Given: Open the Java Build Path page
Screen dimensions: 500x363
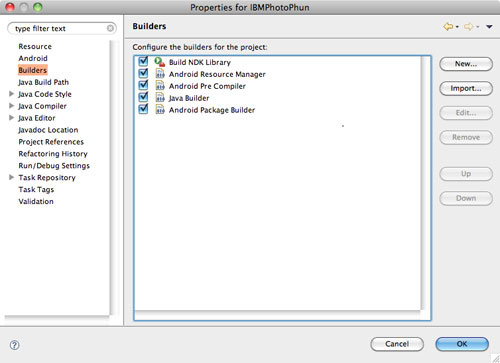Looking at the screenshot, I should click(44, 82).
